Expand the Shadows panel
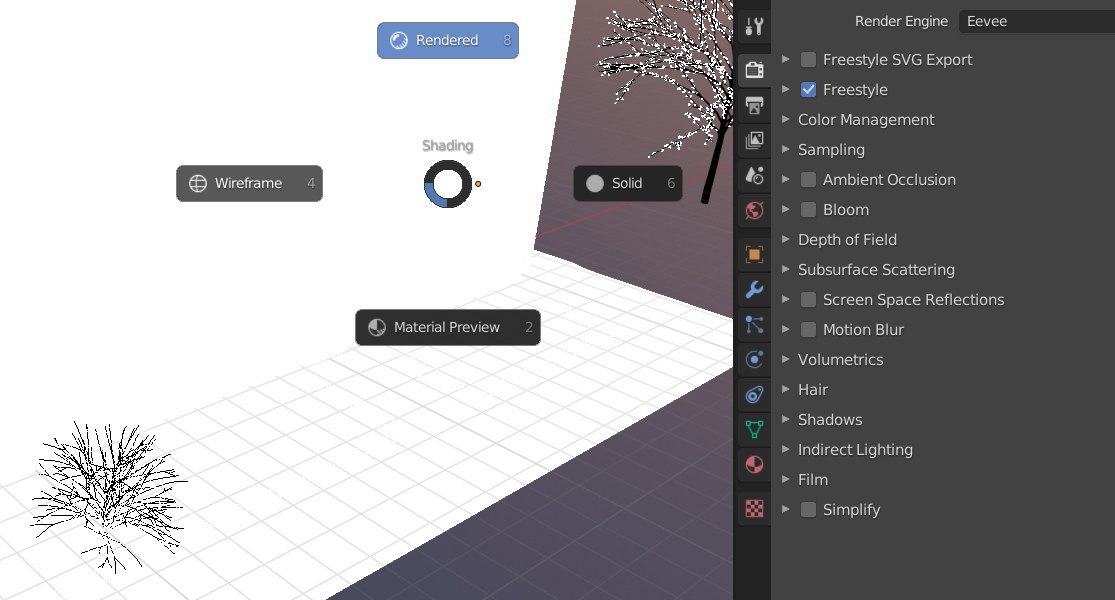Image resolution: width=1115 pixels, height=600 pixels. pyautogui.click(x=786, y=419)
